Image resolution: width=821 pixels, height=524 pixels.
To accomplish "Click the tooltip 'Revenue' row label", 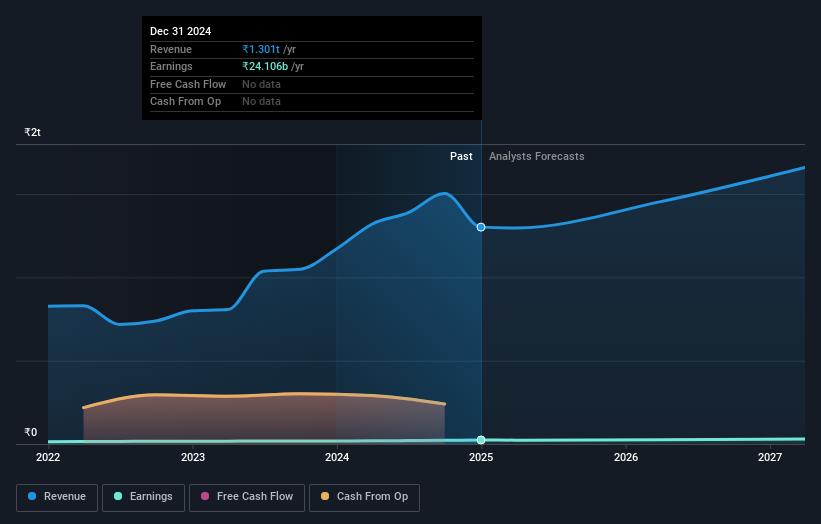I will [171, 49].
